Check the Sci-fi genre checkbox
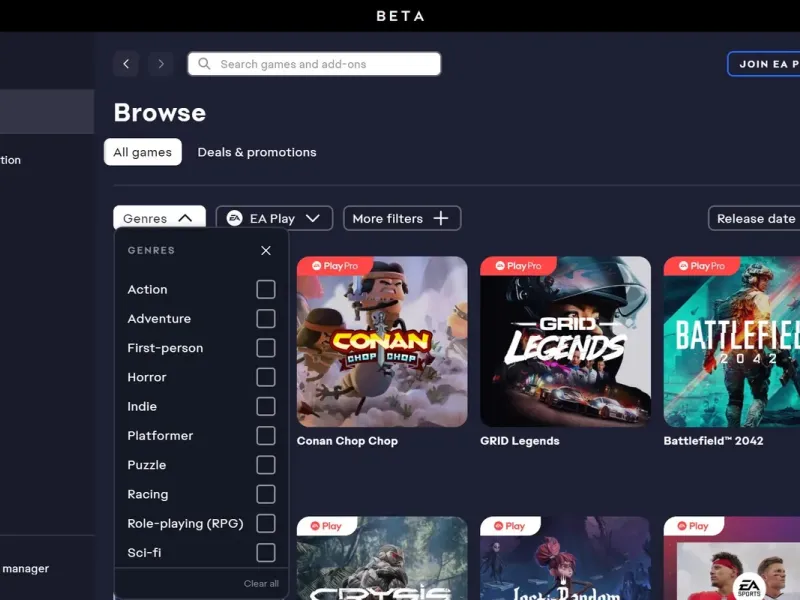This screenshot has width=800, height=600. click(x=266, y=553)
